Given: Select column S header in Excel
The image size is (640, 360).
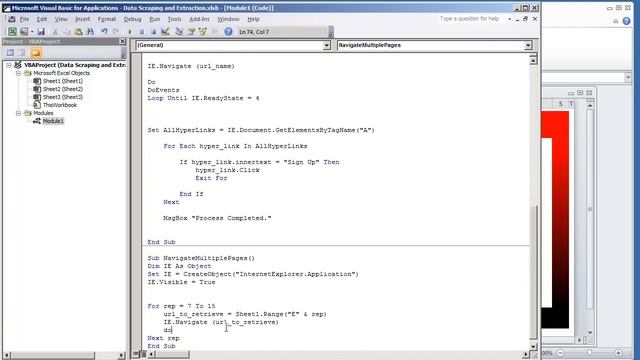Looking at the screenshot, I should pyautogui.click(x=561, y=104).
